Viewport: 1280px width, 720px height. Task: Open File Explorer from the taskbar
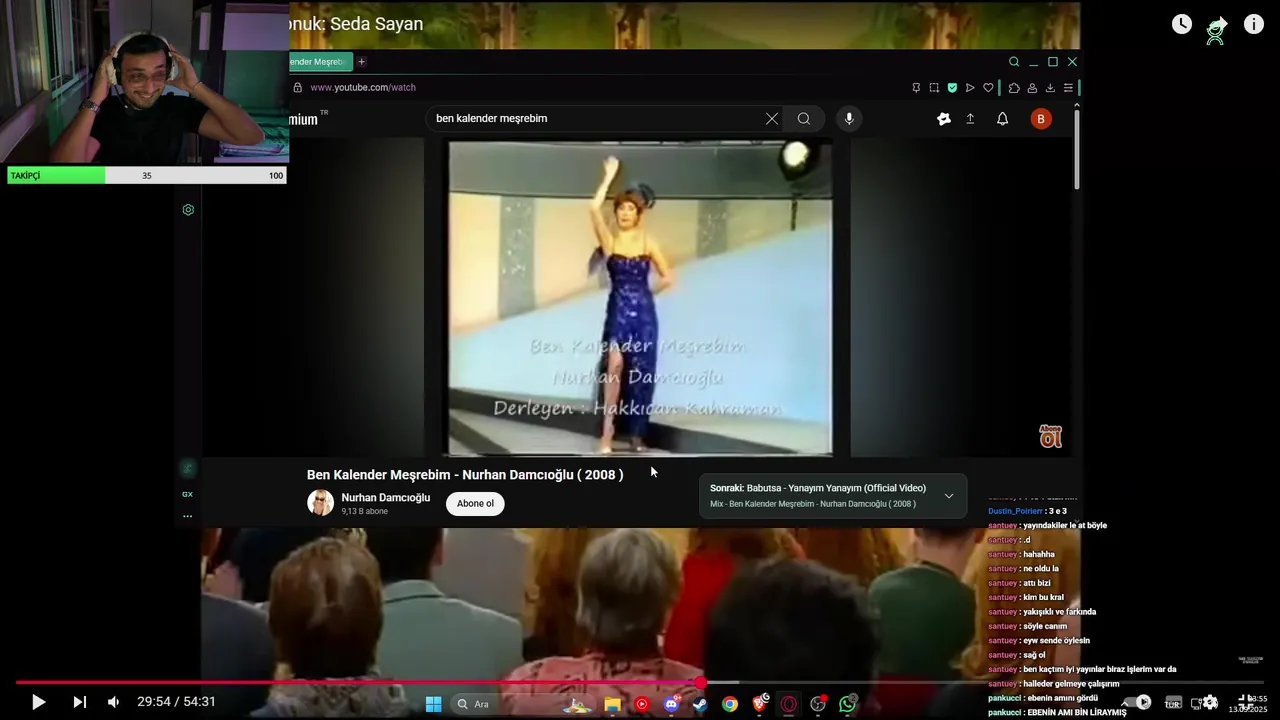pos(612,704)
